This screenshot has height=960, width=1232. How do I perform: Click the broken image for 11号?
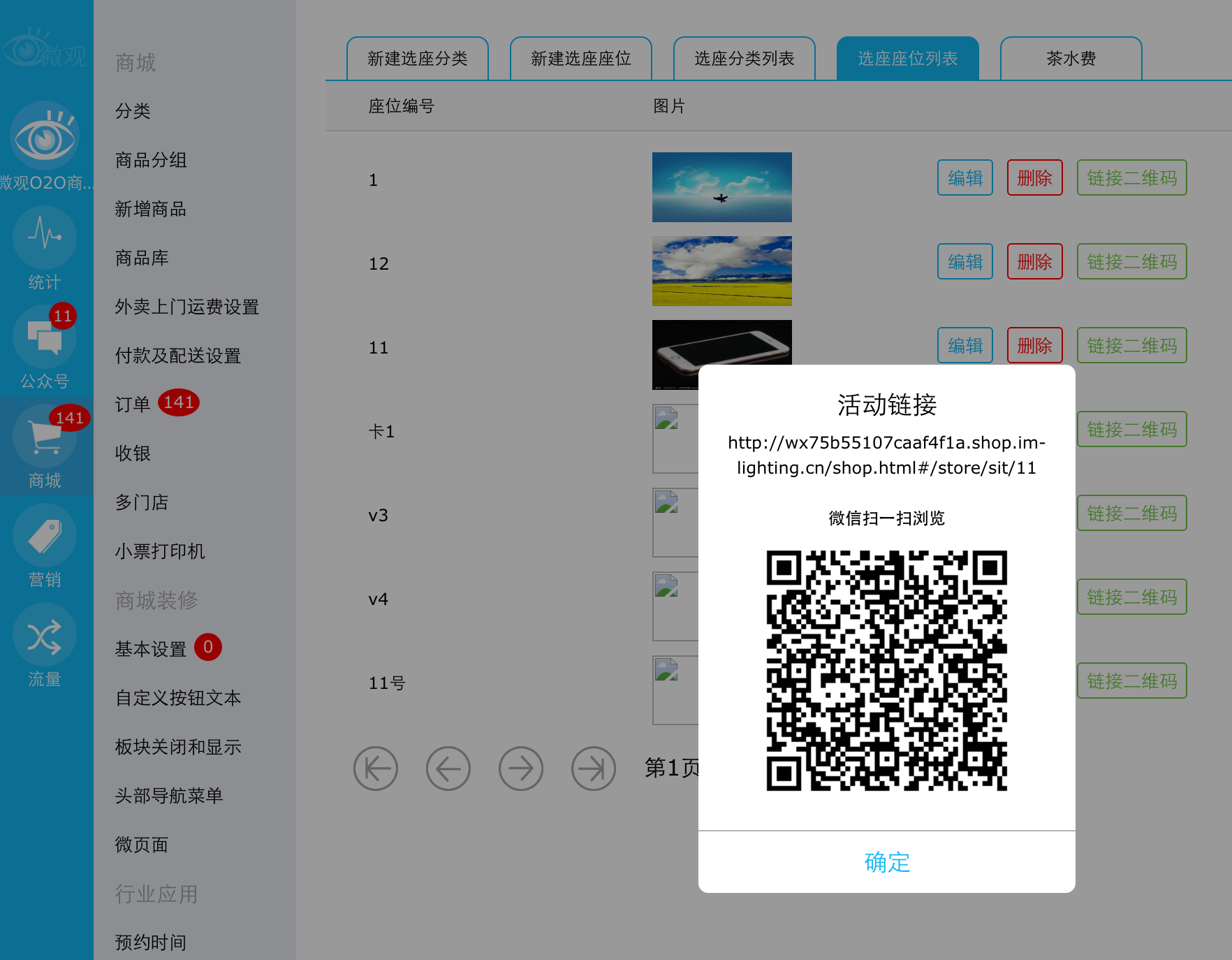coord(675,690)
